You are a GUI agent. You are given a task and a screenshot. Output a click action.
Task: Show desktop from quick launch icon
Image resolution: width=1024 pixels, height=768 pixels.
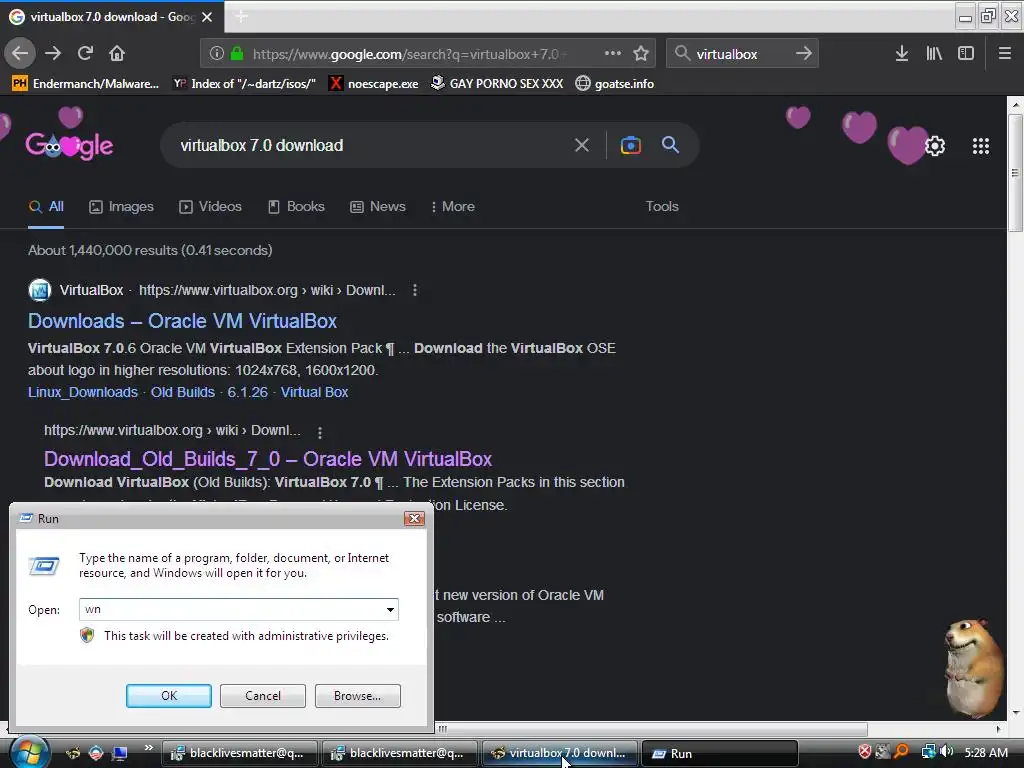click(x=120, y=753)
